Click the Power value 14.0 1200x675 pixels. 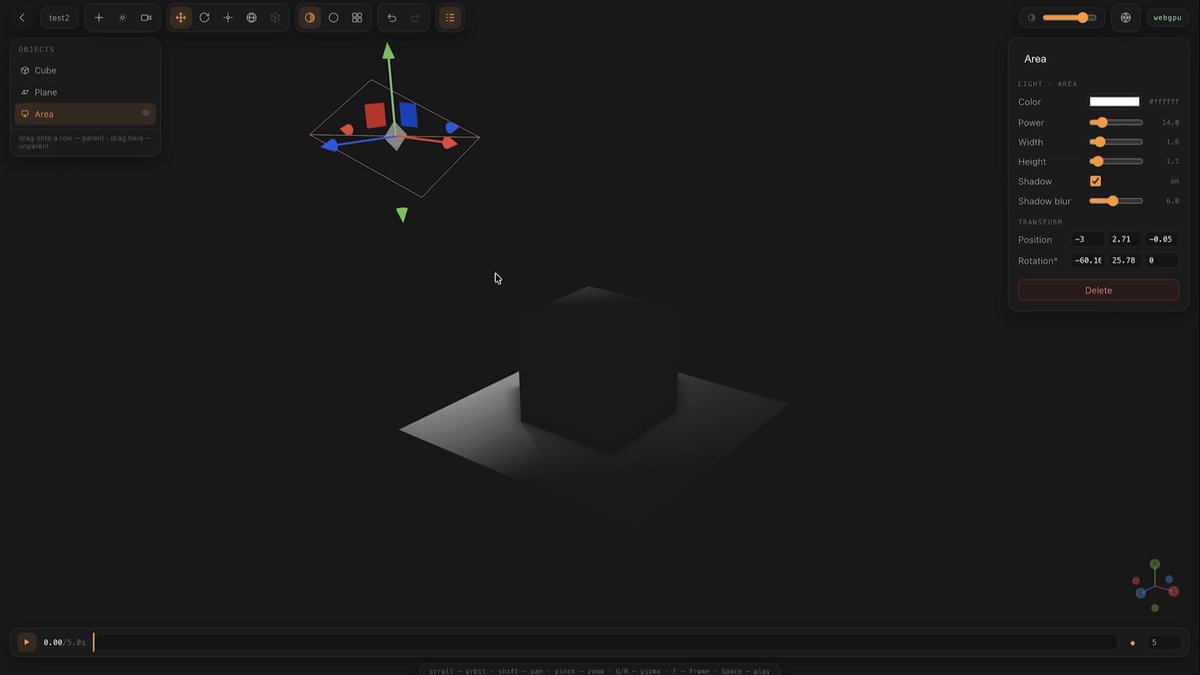1170,122
